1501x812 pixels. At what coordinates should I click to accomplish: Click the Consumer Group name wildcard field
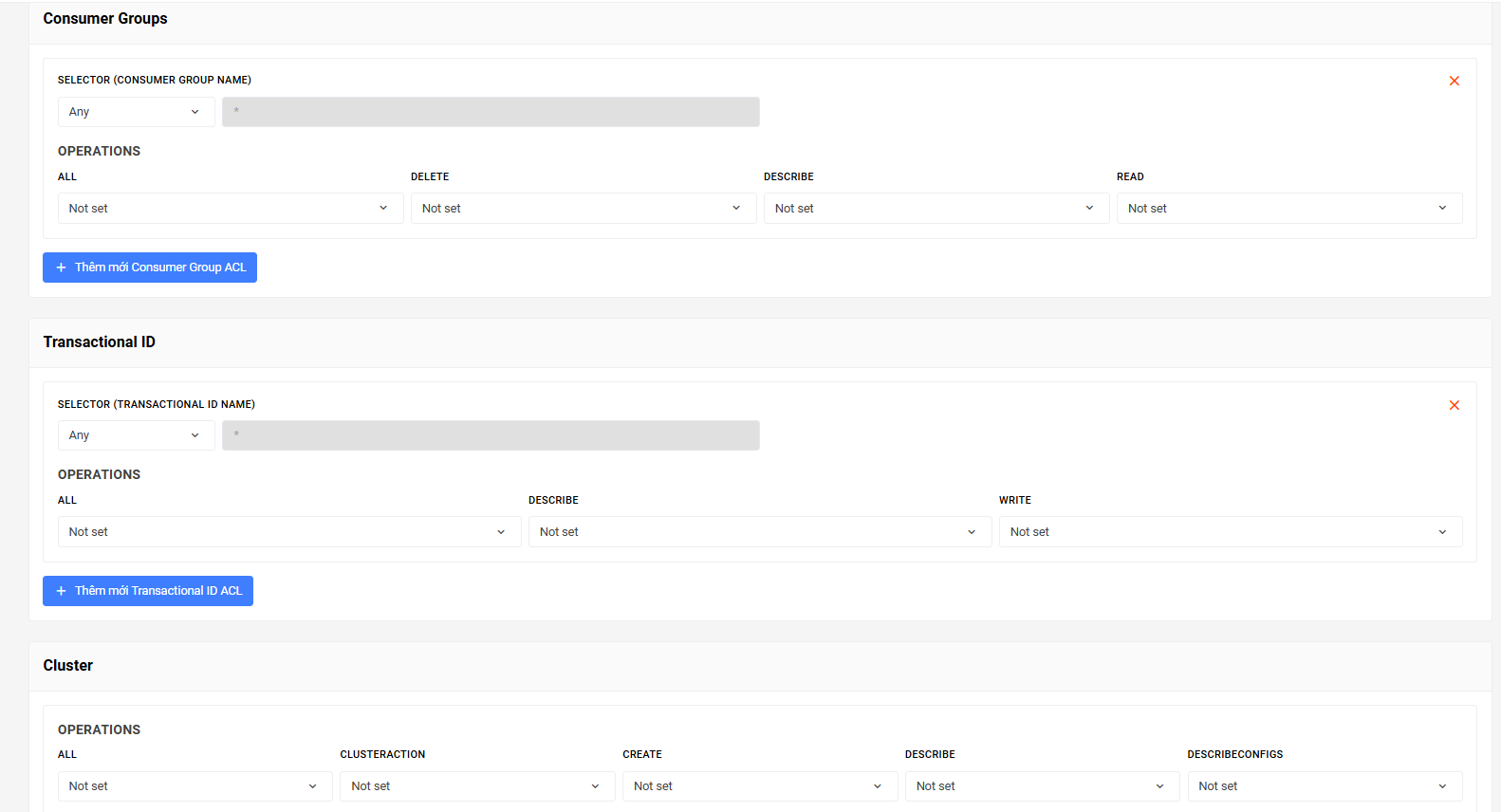point(491,112)
